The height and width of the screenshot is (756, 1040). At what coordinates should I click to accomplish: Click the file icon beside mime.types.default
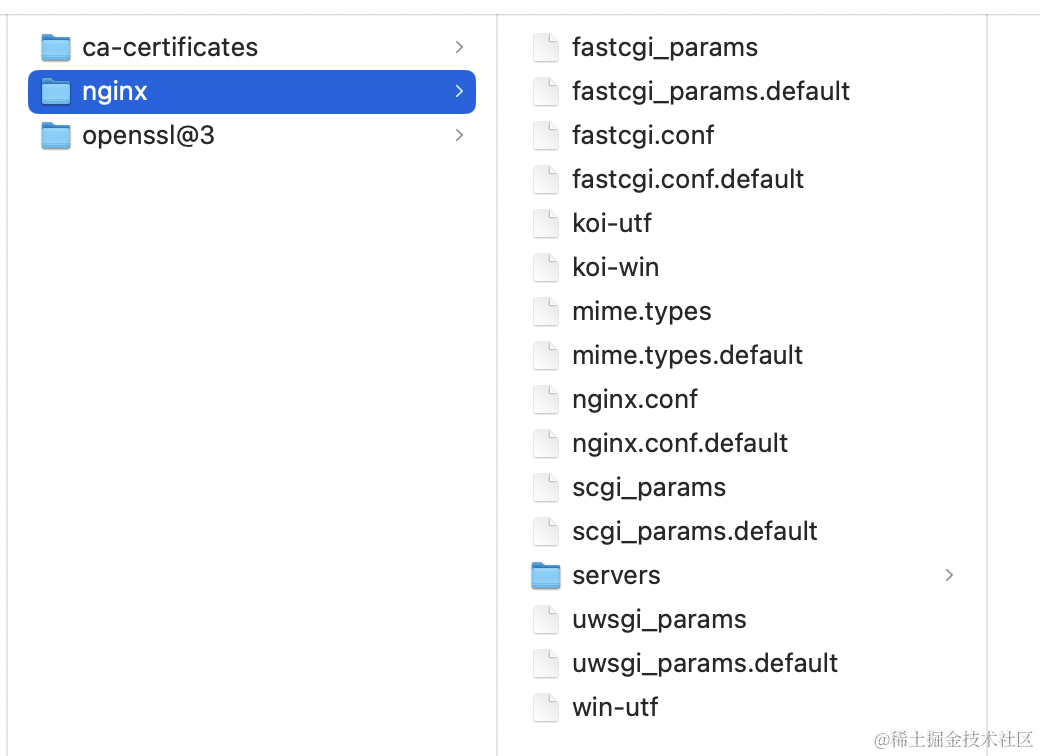coord(546,355)
